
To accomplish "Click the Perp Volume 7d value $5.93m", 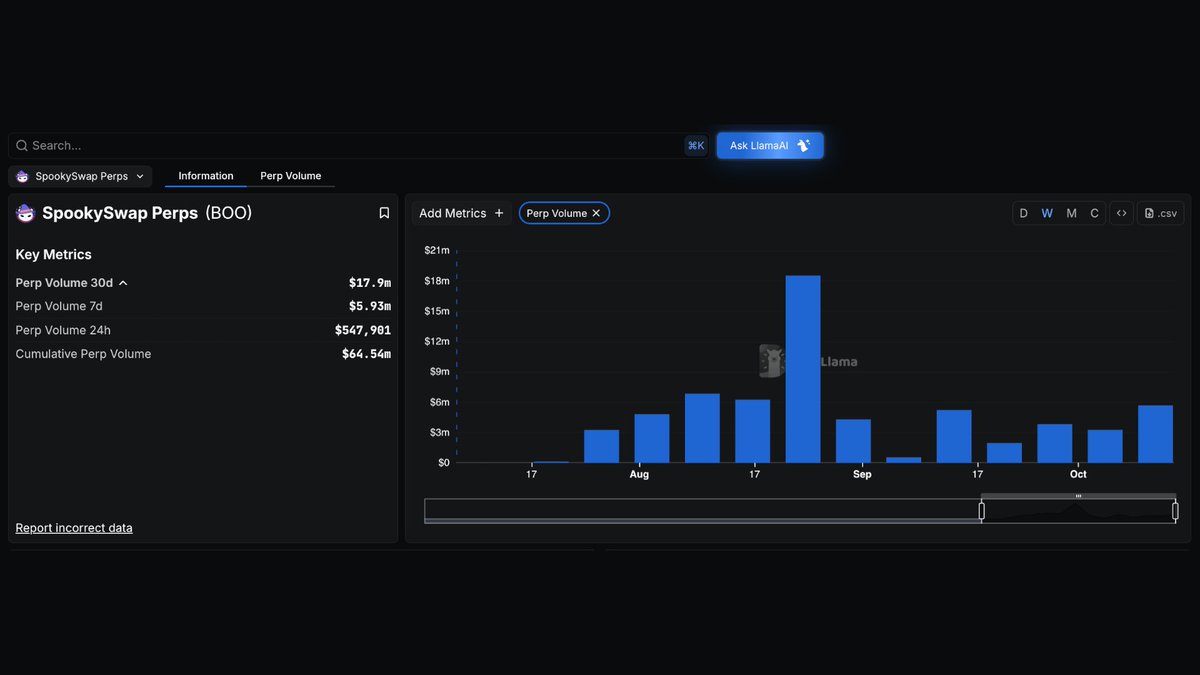I will pyautogui.click(x=370, y=306).
